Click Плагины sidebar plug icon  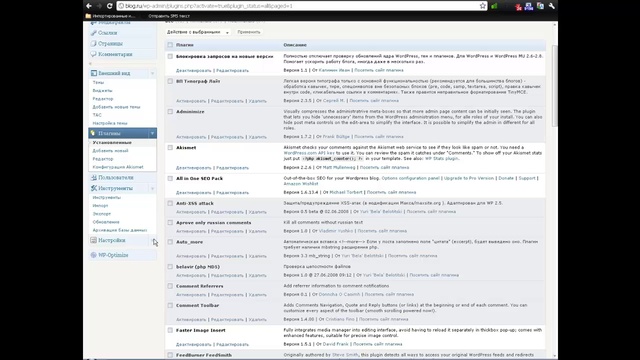(93, 133)
